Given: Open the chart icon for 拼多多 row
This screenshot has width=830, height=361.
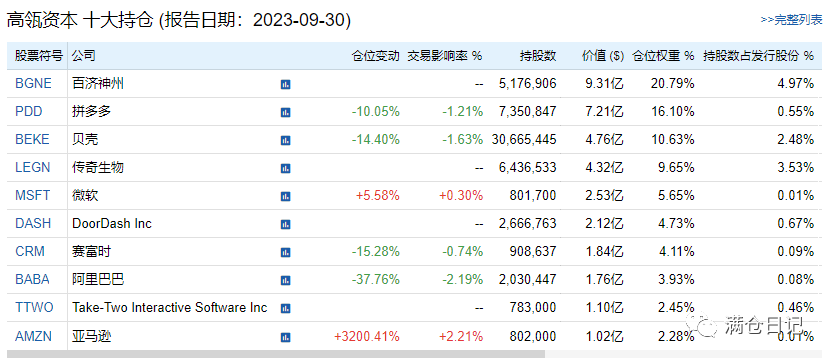Looking at the screenshot, I should point(285,112).
